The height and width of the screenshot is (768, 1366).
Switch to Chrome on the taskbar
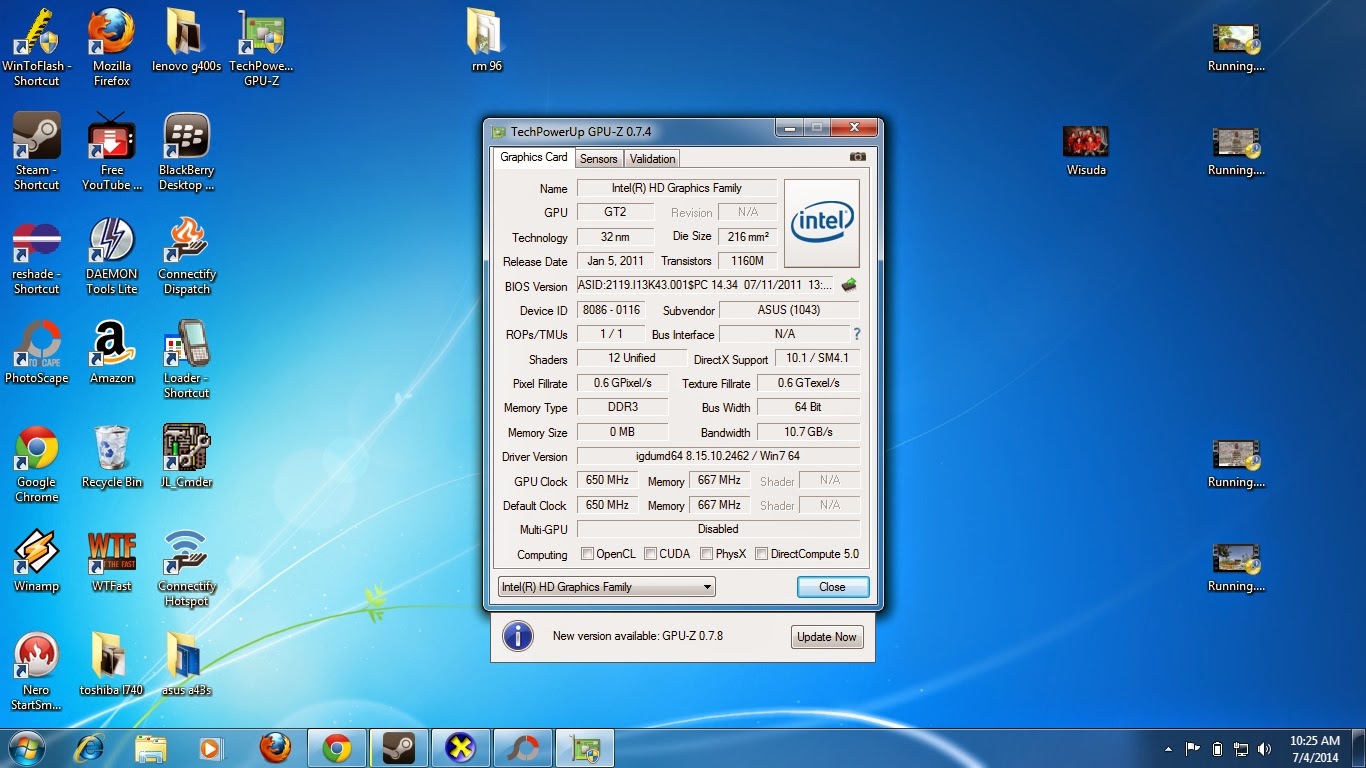(337, 748)
